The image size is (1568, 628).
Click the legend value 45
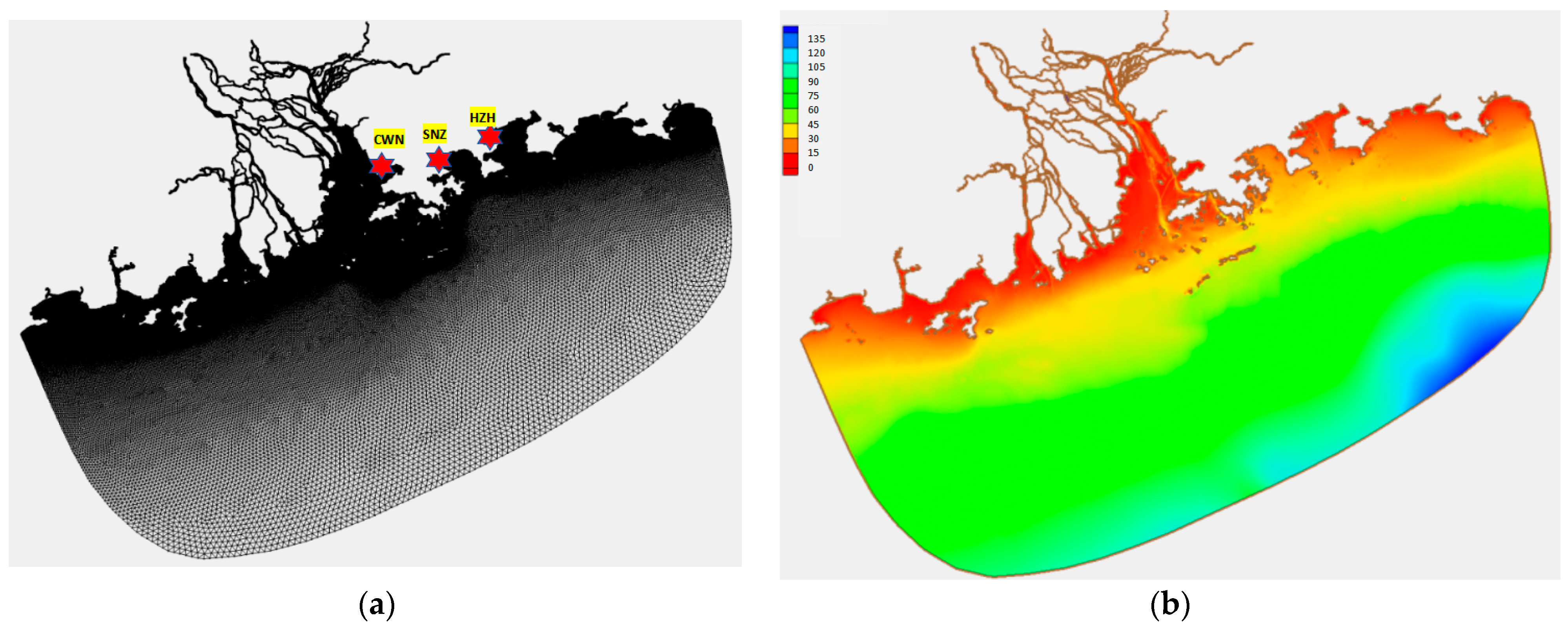pos(813,125)
